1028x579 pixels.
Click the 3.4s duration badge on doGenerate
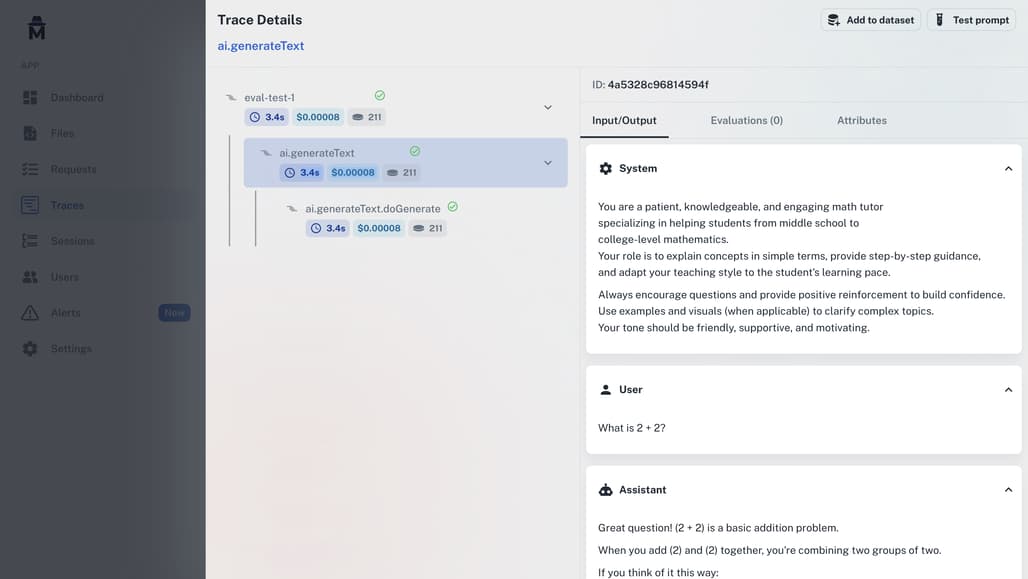click(x=328, y=228)
